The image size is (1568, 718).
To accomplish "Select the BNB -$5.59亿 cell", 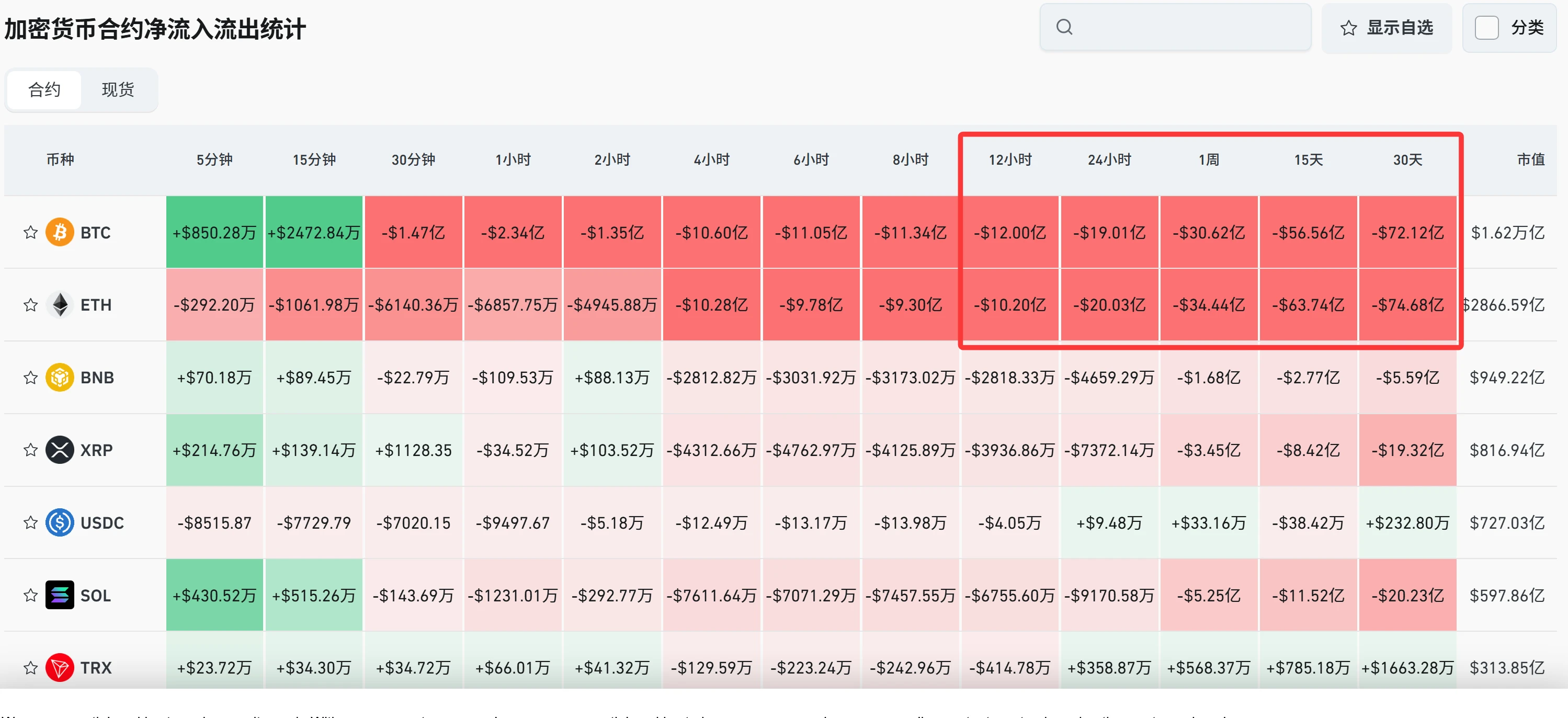I will pyautogui.click(x=1408, y=377).
